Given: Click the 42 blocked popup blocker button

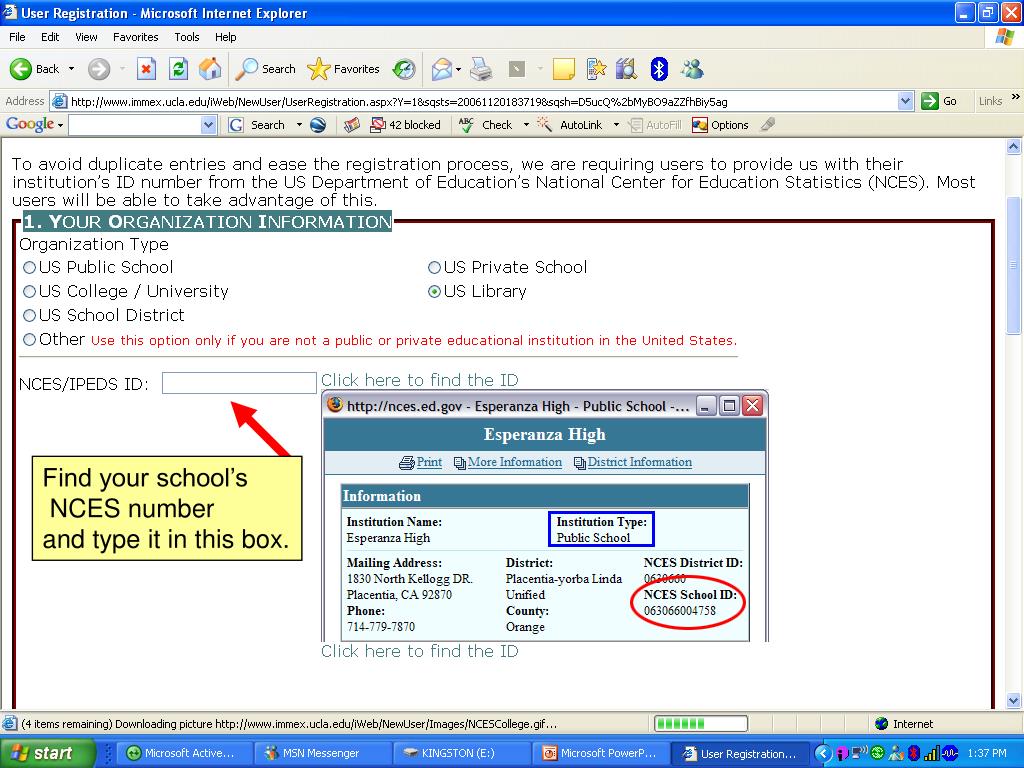Looking at the screenshot, I should click(x=406, y=125).
